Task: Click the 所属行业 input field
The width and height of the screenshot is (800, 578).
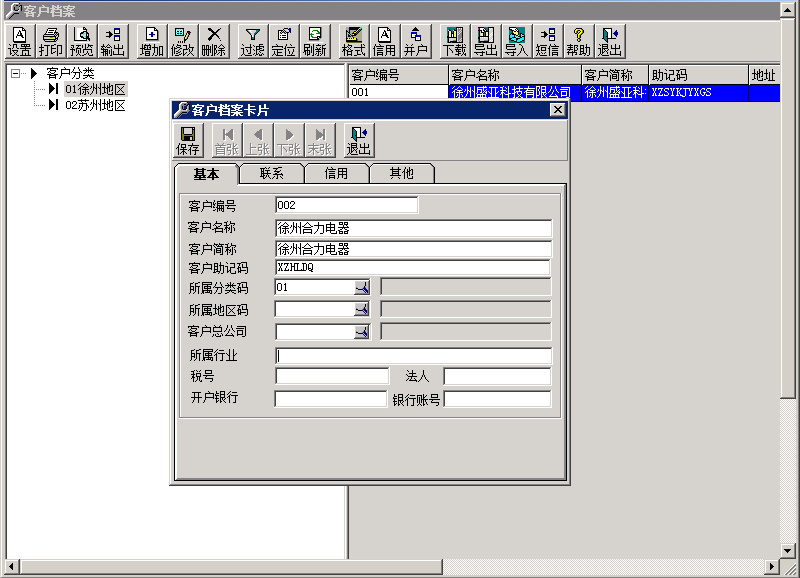Action: [413, 356]
